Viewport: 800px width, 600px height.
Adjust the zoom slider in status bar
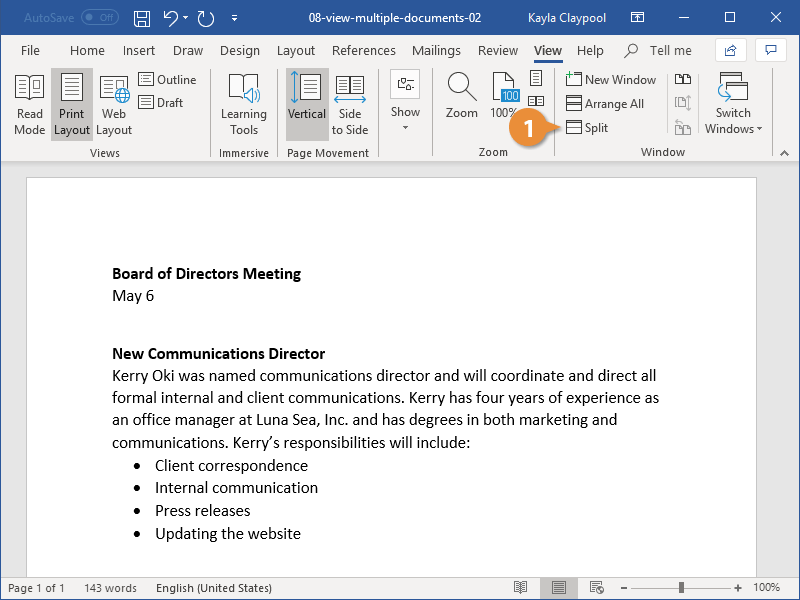681,588
